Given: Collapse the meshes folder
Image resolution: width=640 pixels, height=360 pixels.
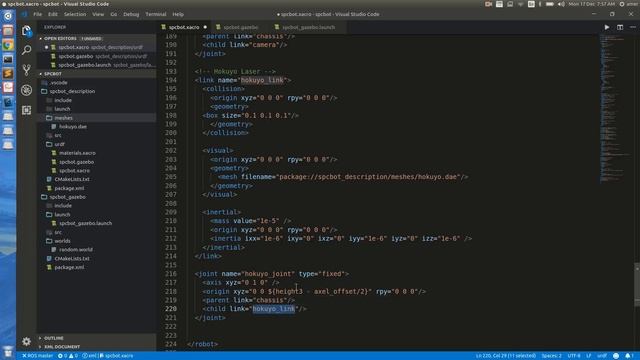Looking at the screenshot, I should 63,118.
